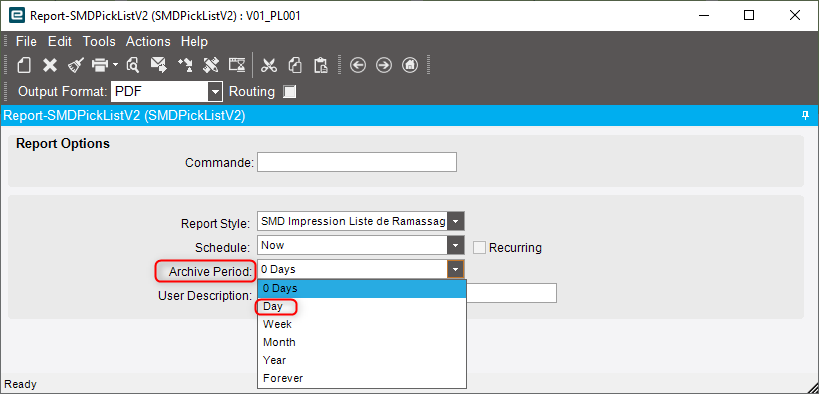Choose Day archive period option
Viewport: 819px width, 394px height.
pyautogui.click(x=361, y=306)
